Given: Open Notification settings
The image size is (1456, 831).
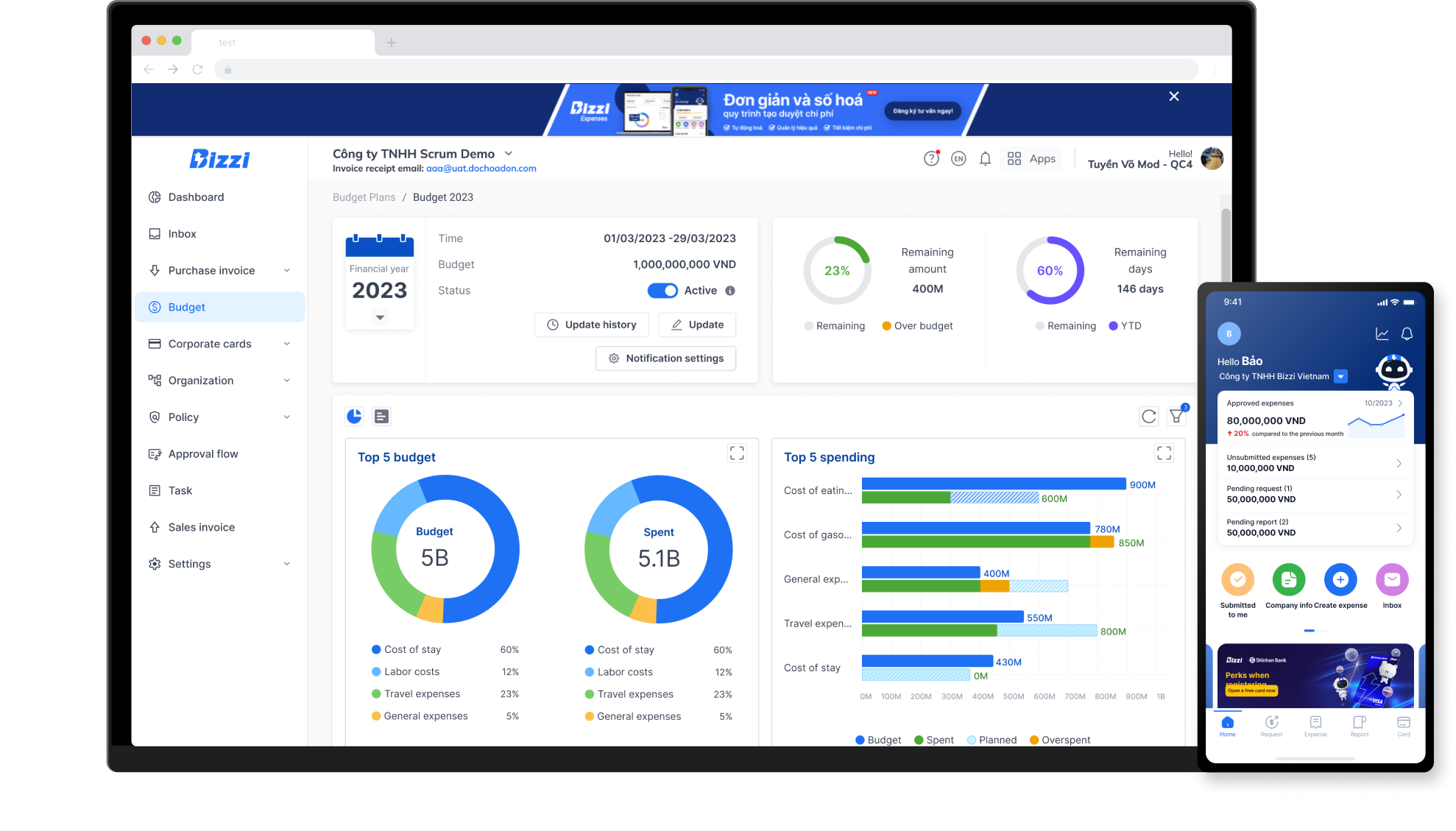Looking at the screenshot, I should [x=665, y=358].
